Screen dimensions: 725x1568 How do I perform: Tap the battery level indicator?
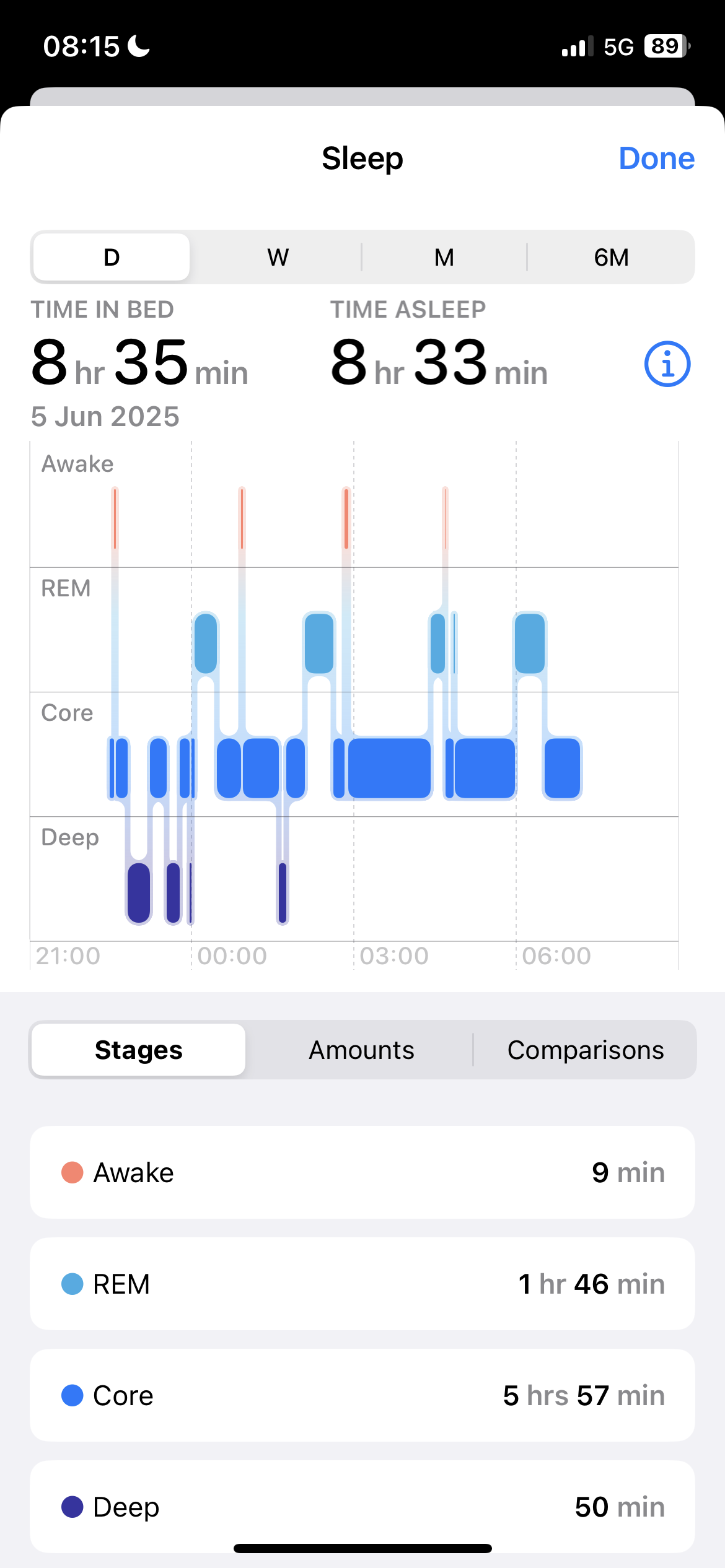667,46
